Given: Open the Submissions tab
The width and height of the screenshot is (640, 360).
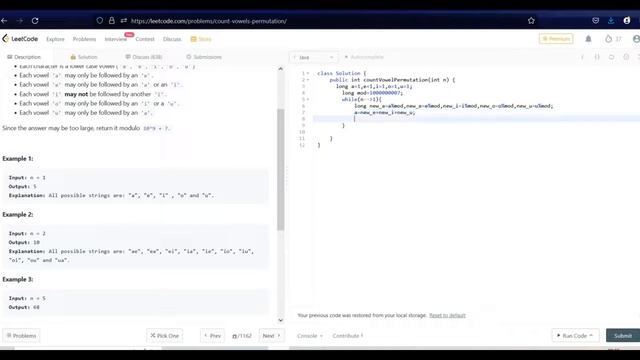Looking at the screenshot, I should point(204,57).
